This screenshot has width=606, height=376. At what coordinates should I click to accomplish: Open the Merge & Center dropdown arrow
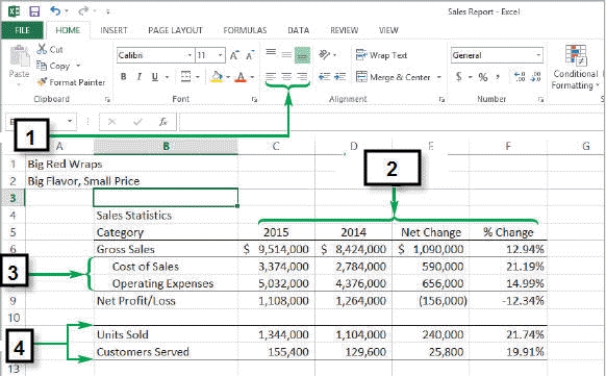click(439, 77)
